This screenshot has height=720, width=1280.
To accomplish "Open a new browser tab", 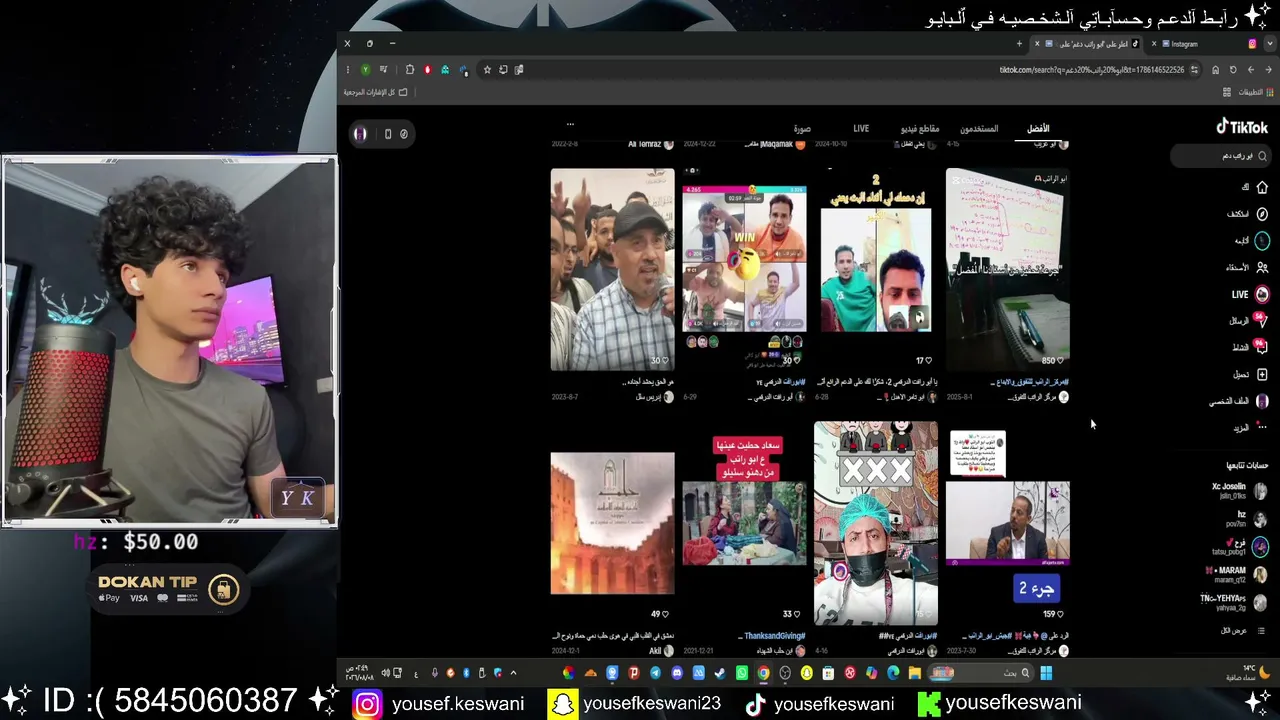I will click(1019, 44).
